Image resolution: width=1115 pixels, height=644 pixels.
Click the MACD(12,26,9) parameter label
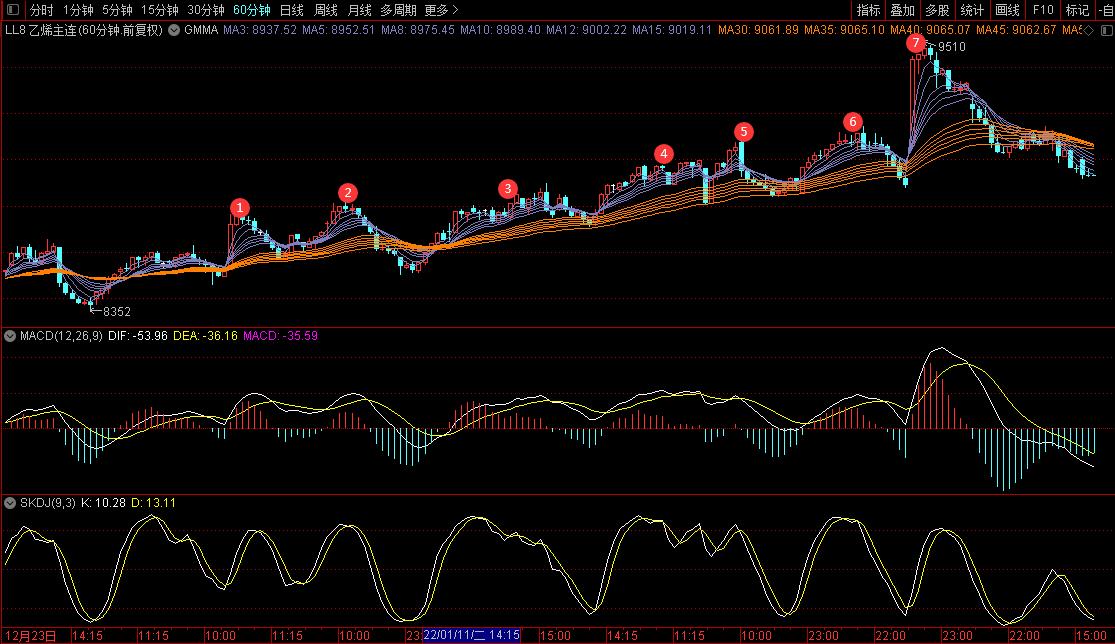(x=61, y=336)
